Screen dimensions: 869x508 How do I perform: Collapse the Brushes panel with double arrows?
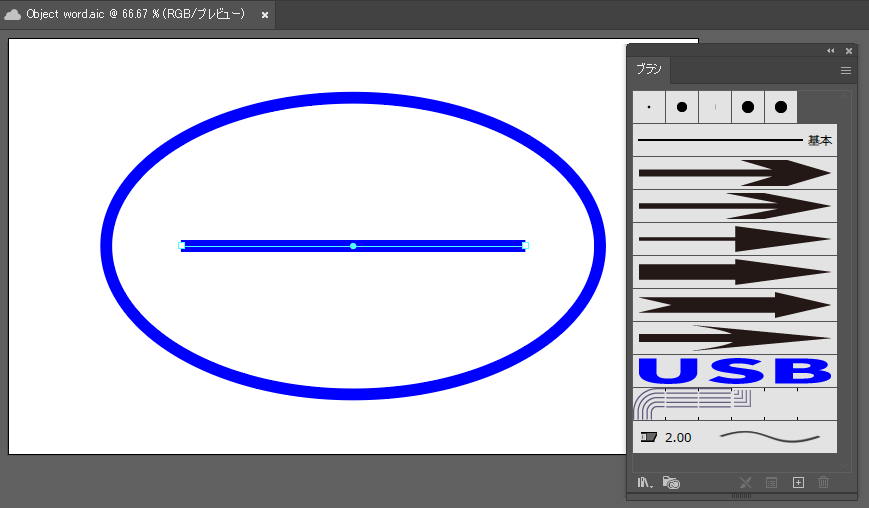click(830, 50)
